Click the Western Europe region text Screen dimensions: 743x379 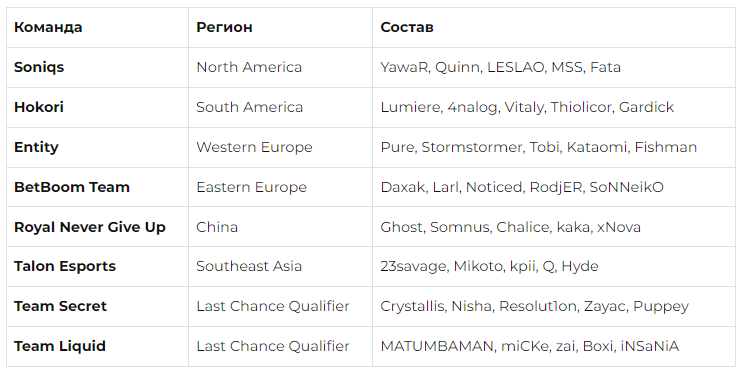pyautogui.click(x=254, y=147)
